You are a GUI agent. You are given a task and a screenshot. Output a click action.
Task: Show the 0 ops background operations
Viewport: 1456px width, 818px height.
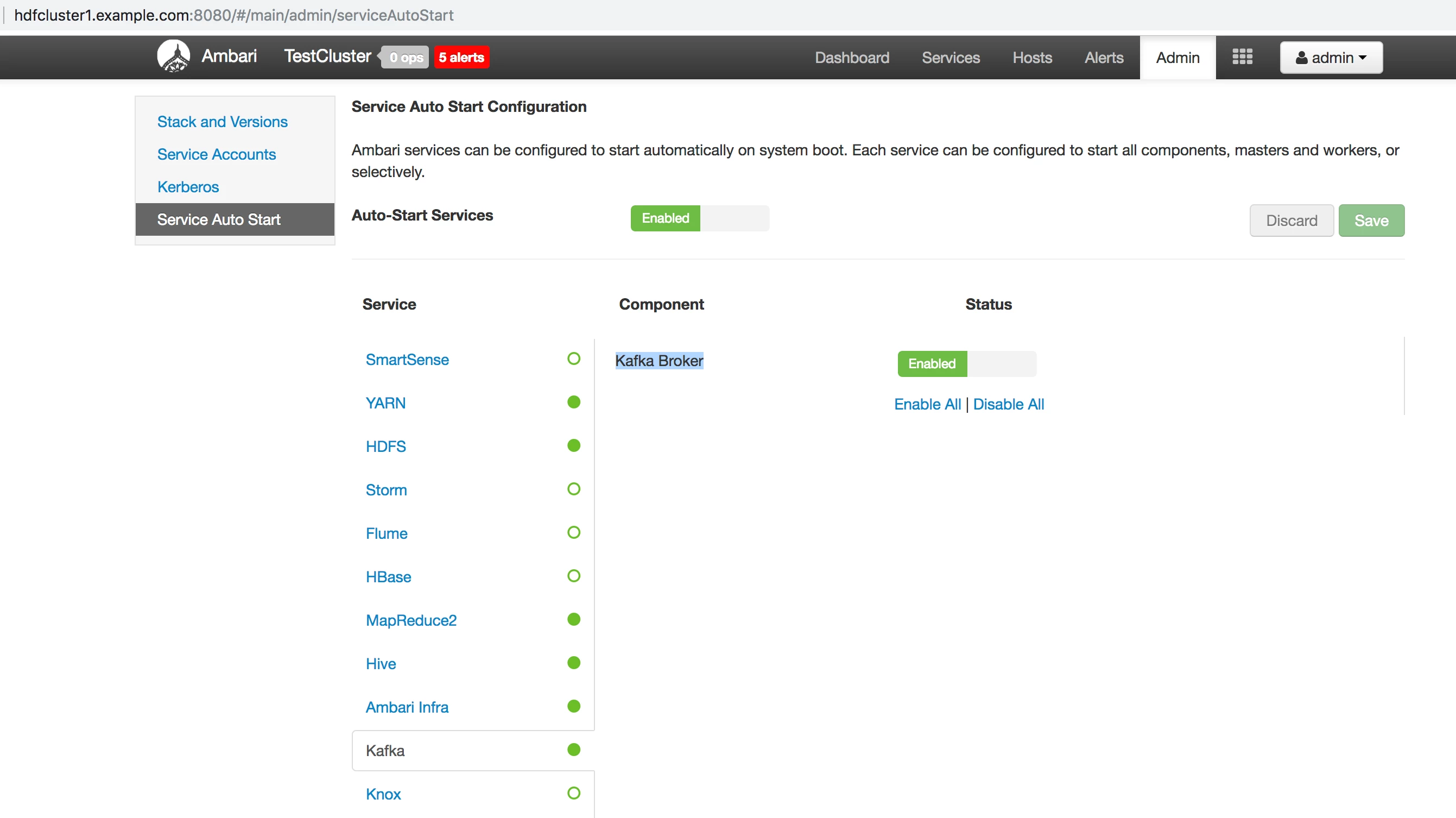pos(406,58)
